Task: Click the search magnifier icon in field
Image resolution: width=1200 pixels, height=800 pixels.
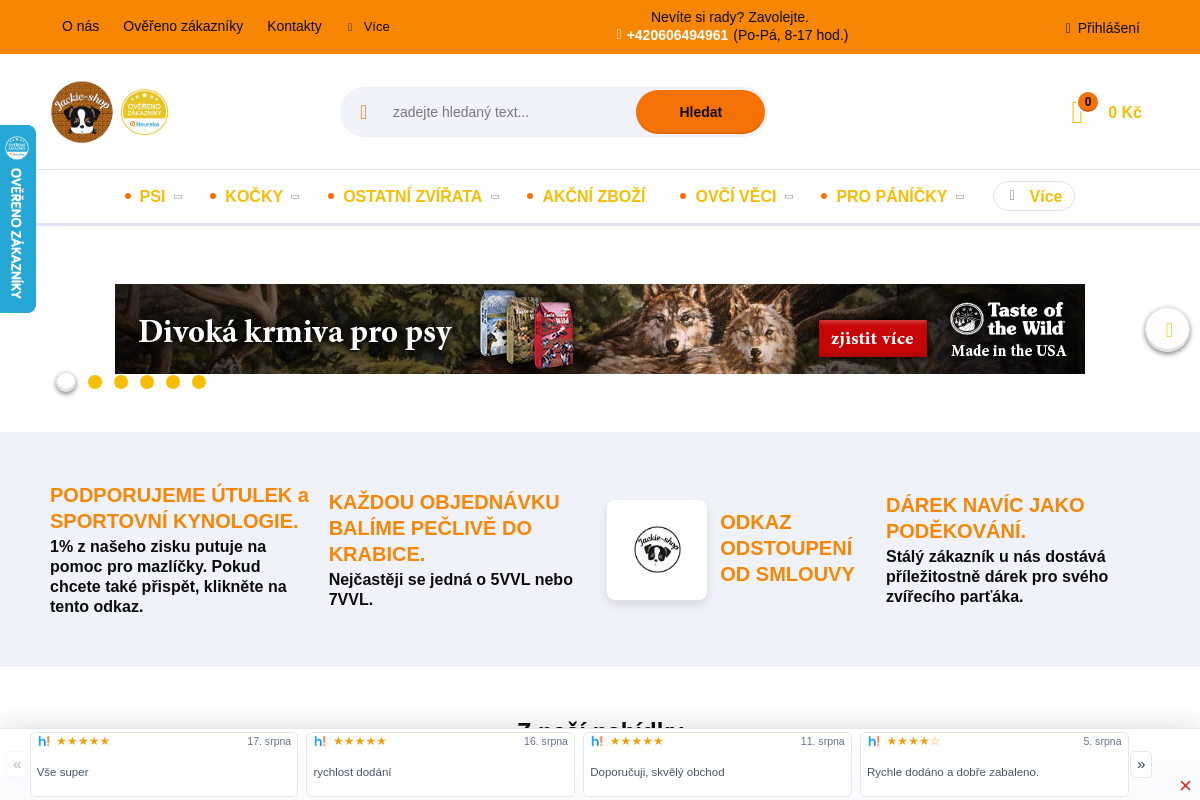Action: tap(363, 112)
